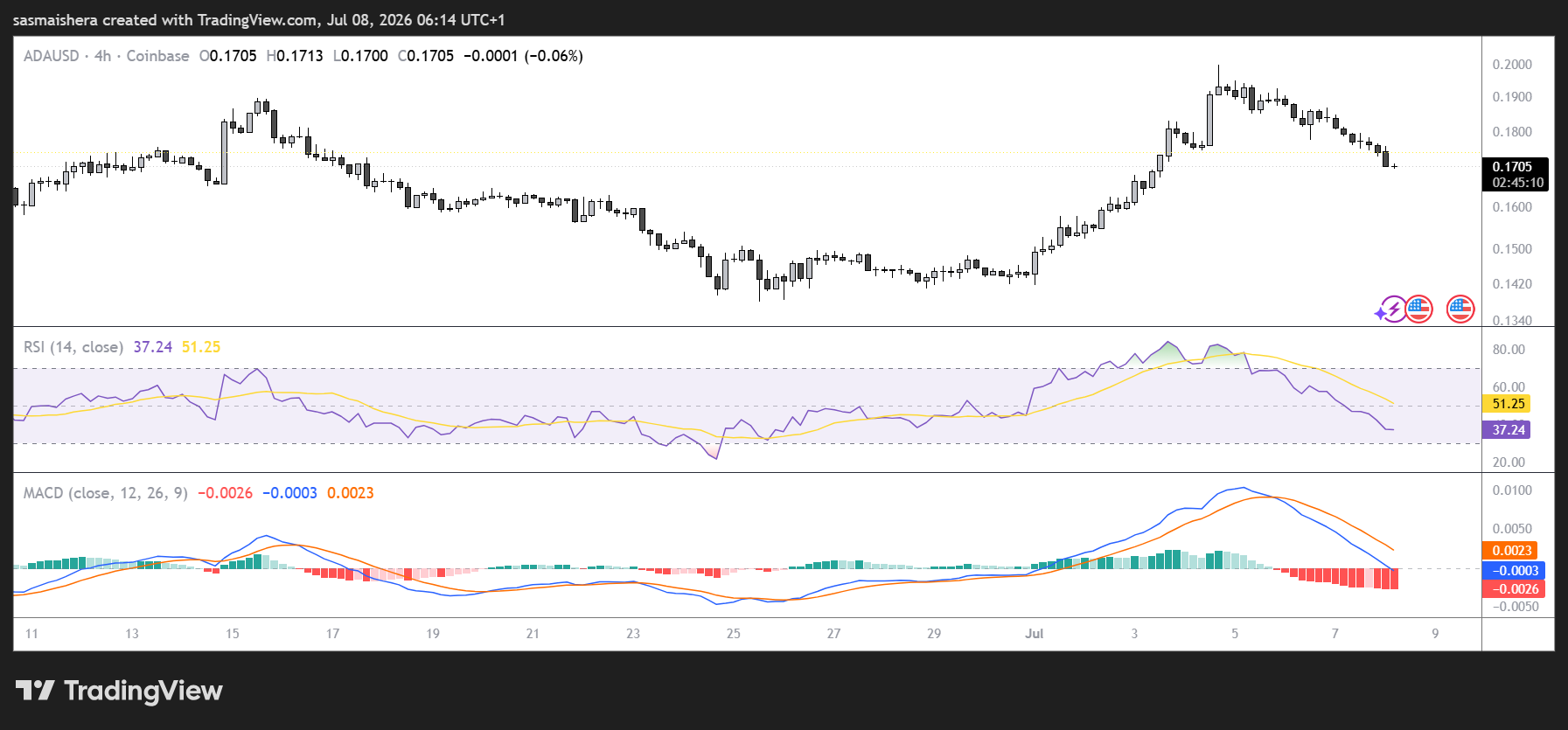This screenshot has height=730, width=1568.
Task: Click the orange 0.0023 value in MACD legend
Action: coord(351,493)
